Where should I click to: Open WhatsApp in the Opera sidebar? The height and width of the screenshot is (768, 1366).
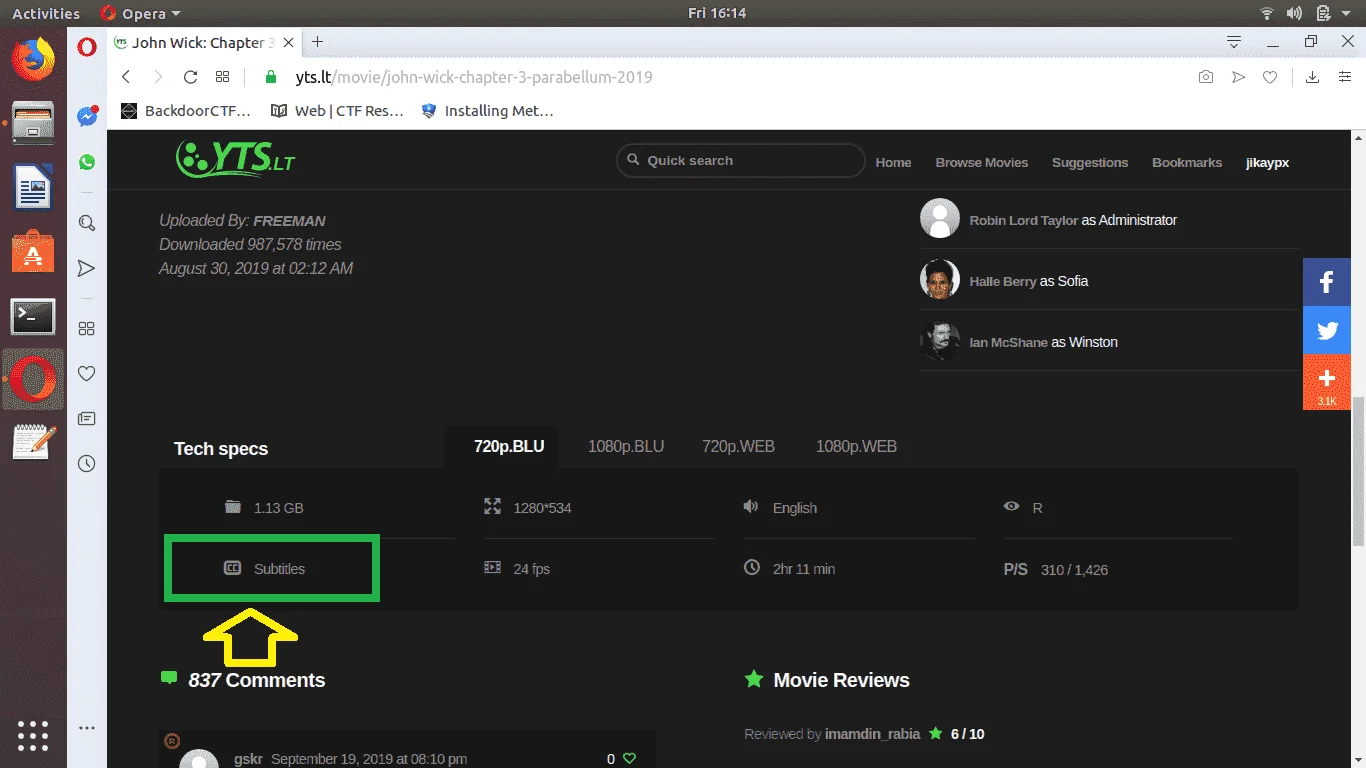87,162
